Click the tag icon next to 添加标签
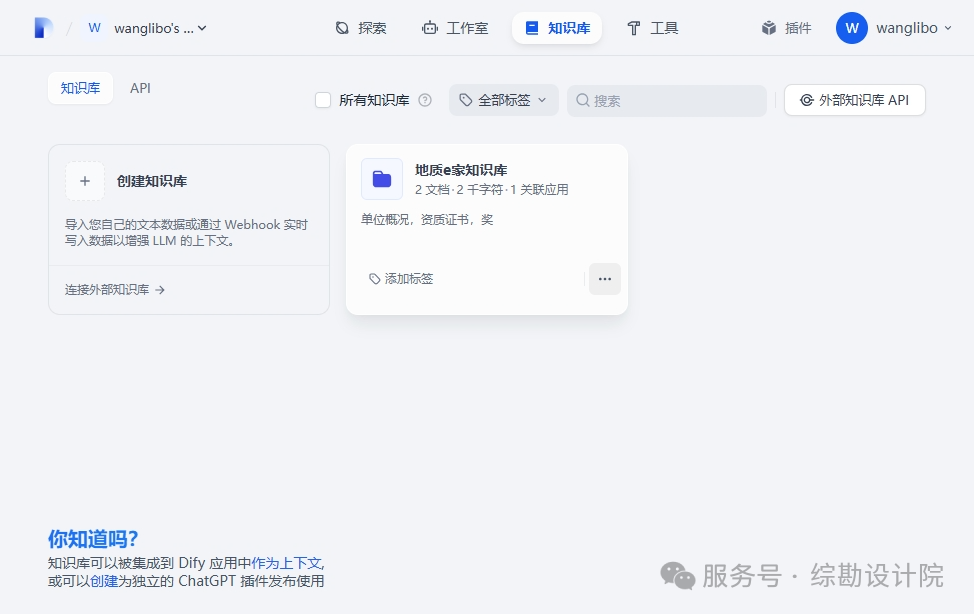Viewport: 974px width, 614px height. pos(375,279)
